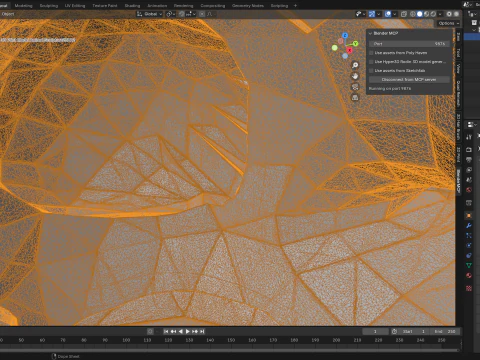Screen dimensions: 480x360
Task: Toggle X-ray mode
Action: tap(404, 14)
